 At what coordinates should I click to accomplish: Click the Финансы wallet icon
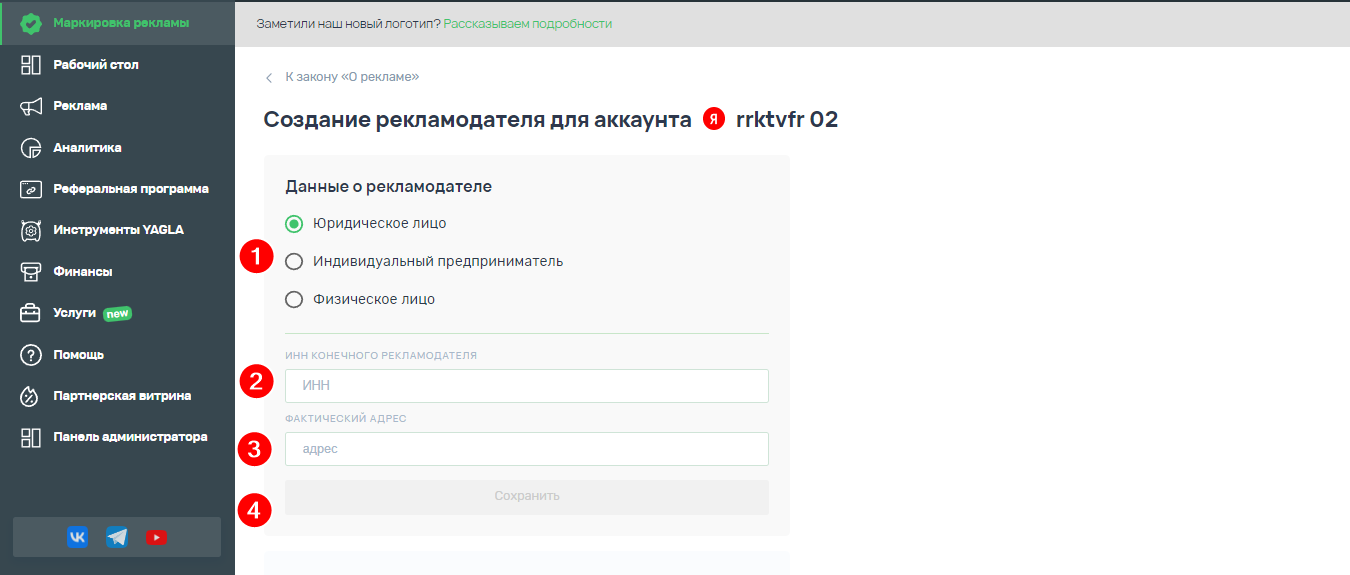(x=31, y=272)
